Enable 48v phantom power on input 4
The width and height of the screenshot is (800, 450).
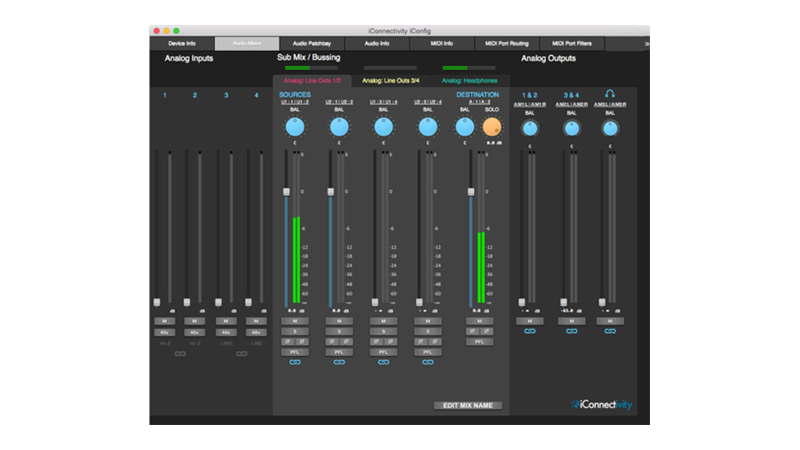click(x=256, y=333)
